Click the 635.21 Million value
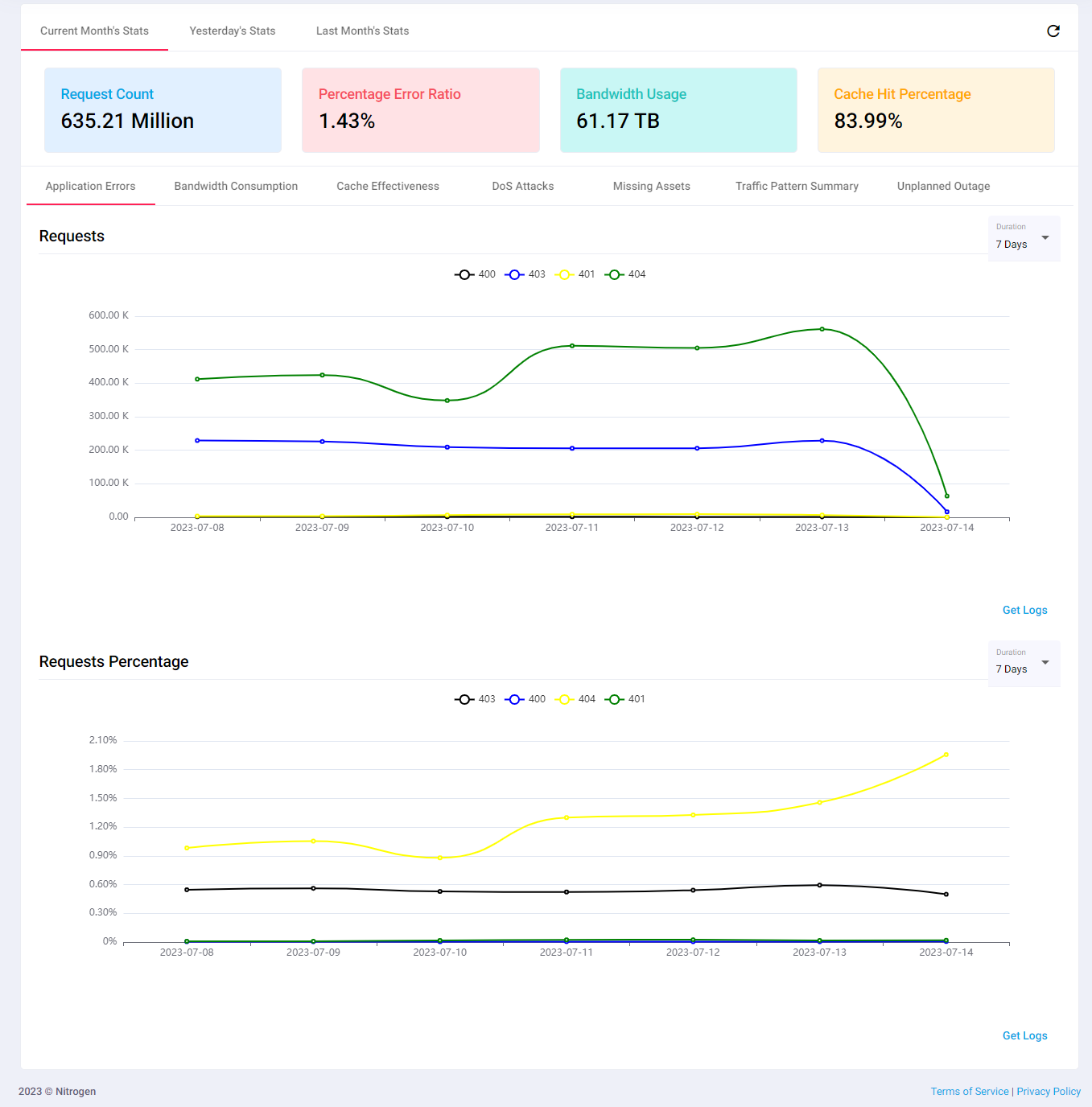 click(127, 121)
